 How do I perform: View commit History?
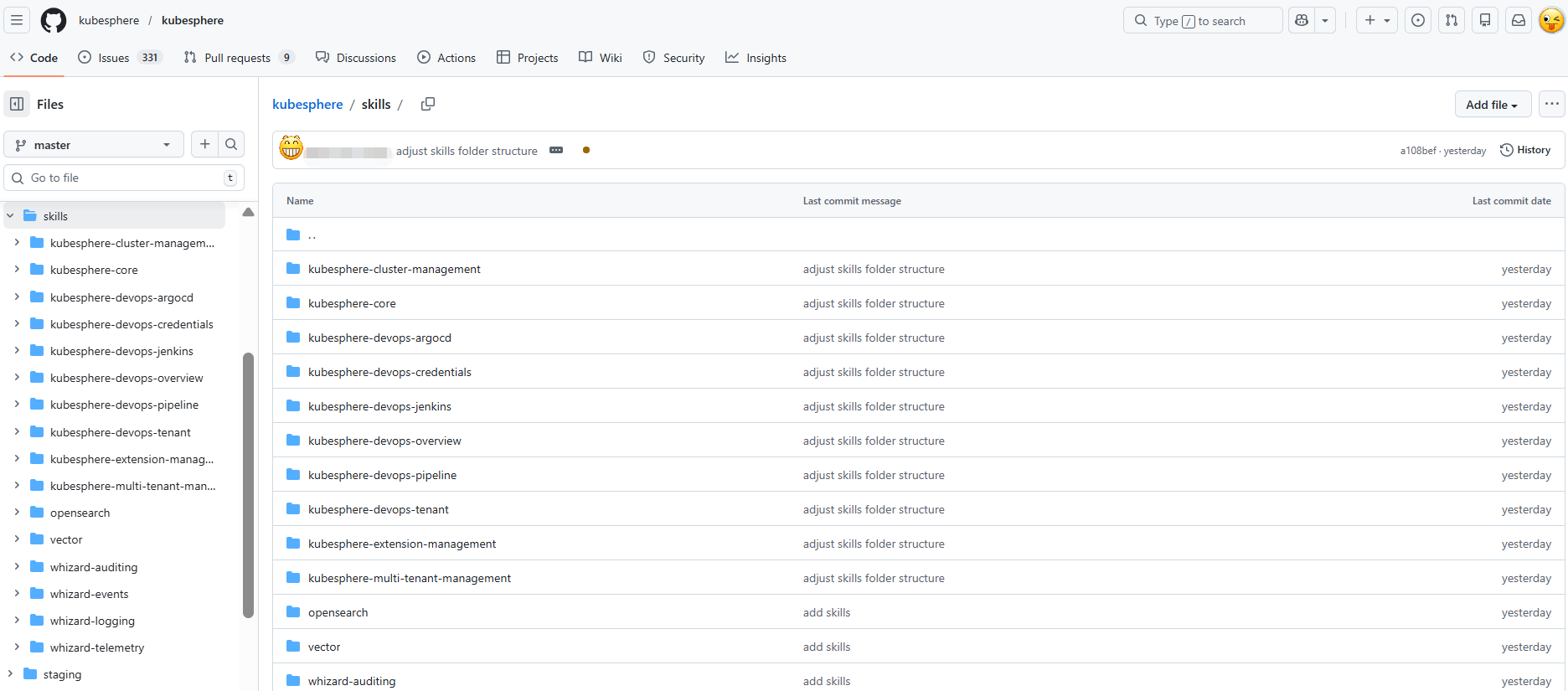coord(1525,150)
